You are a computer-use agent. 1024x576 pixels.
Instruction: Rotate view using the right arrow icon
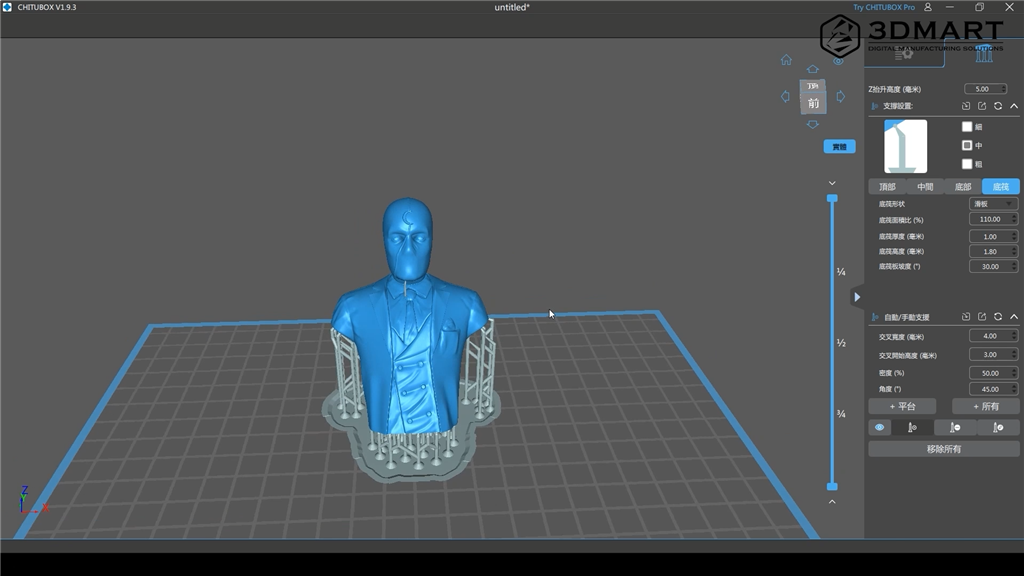click(840, 97)
